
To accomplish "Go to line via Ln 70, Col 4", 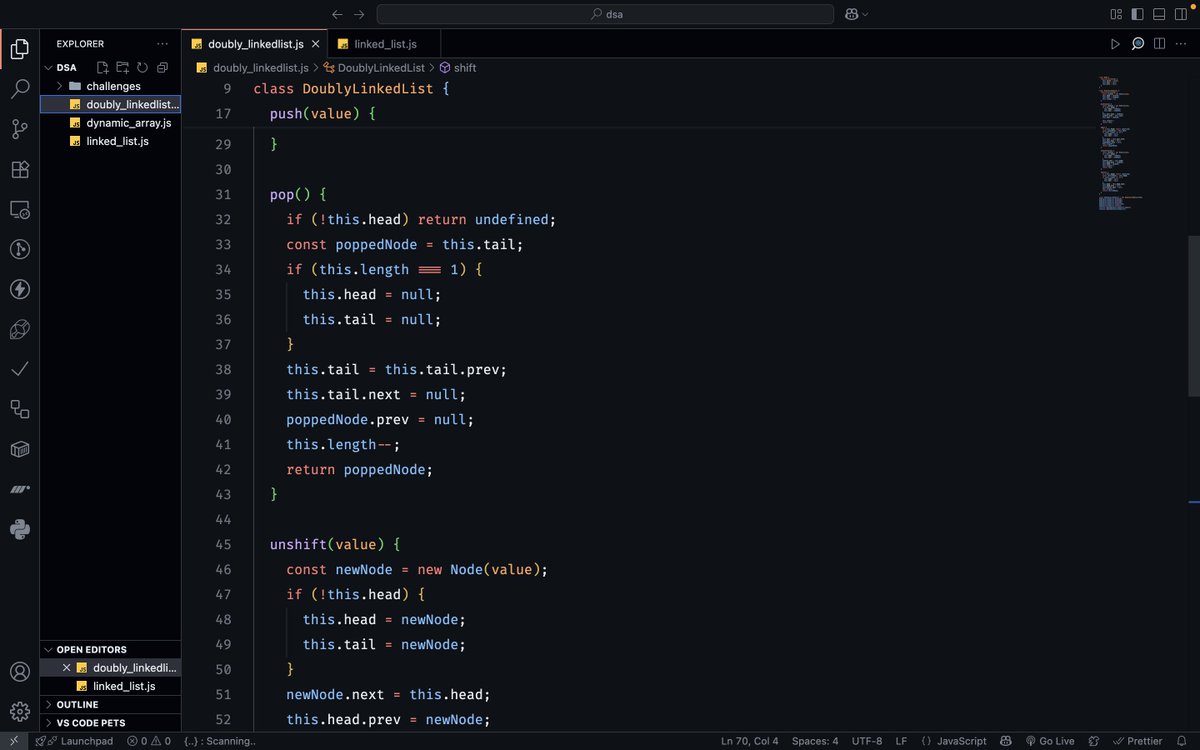I will coord(750,741).
